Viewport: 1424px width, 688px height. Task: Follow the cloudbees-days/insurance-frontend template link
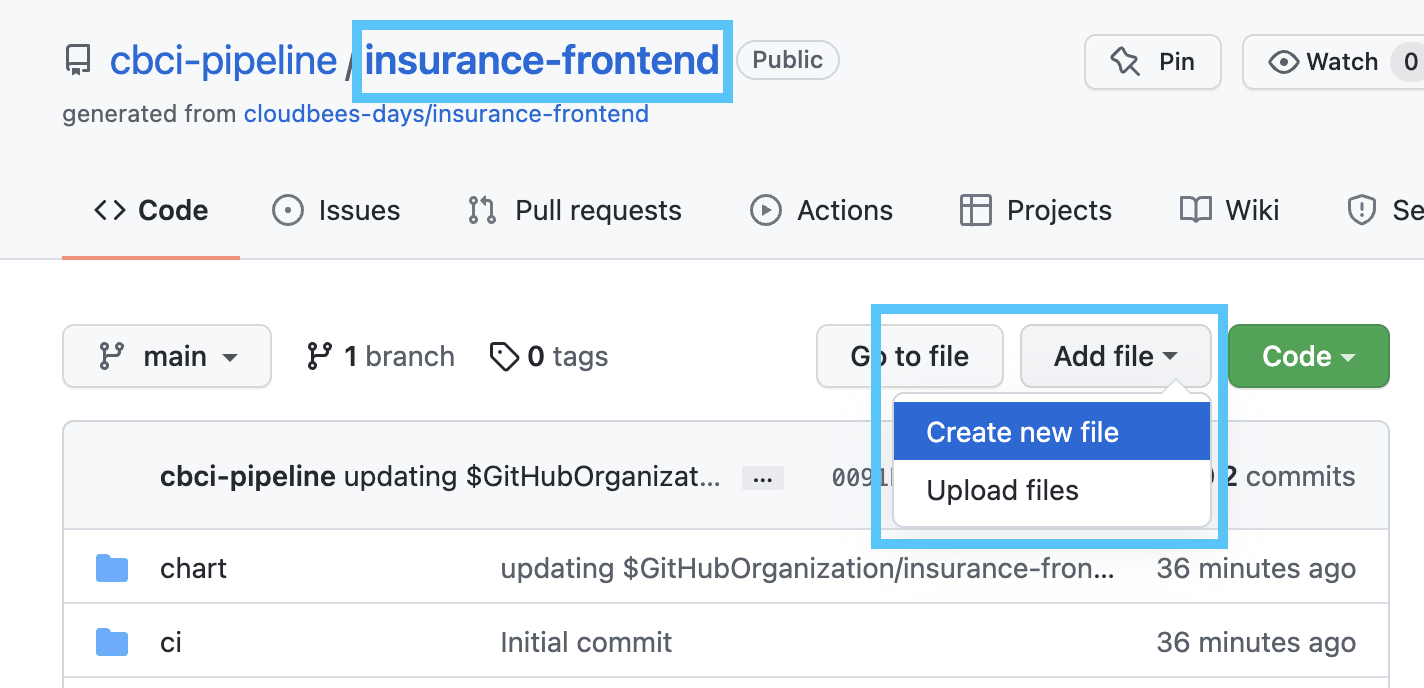(446, 114)
